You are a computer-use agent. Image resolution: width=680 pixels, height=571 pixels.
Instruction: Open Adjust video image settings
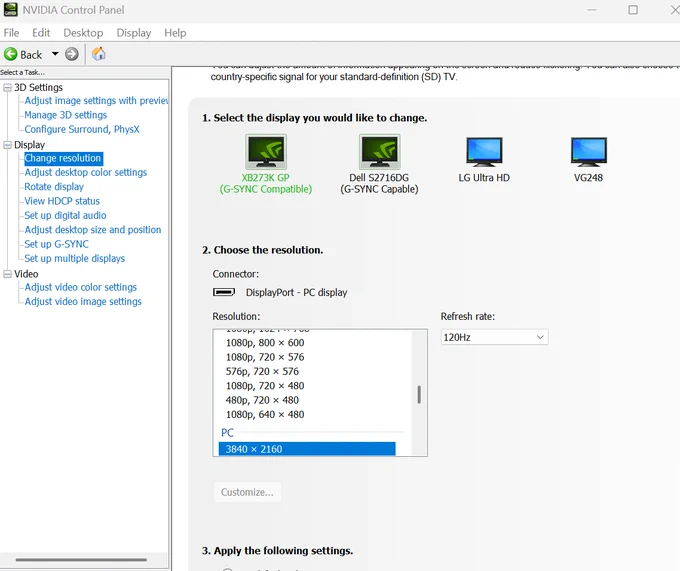(x=83, y=301)
